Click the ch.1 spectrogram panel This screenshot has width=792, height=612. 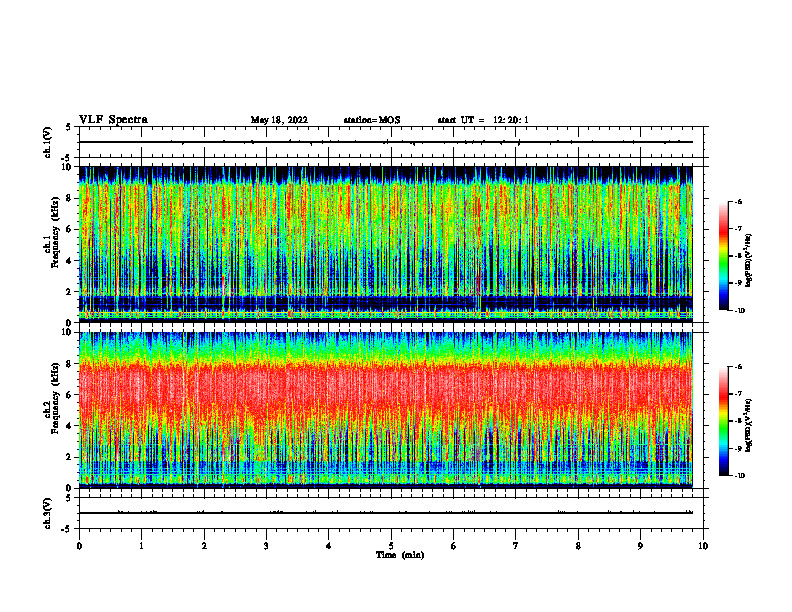click(x=386, y=244)
